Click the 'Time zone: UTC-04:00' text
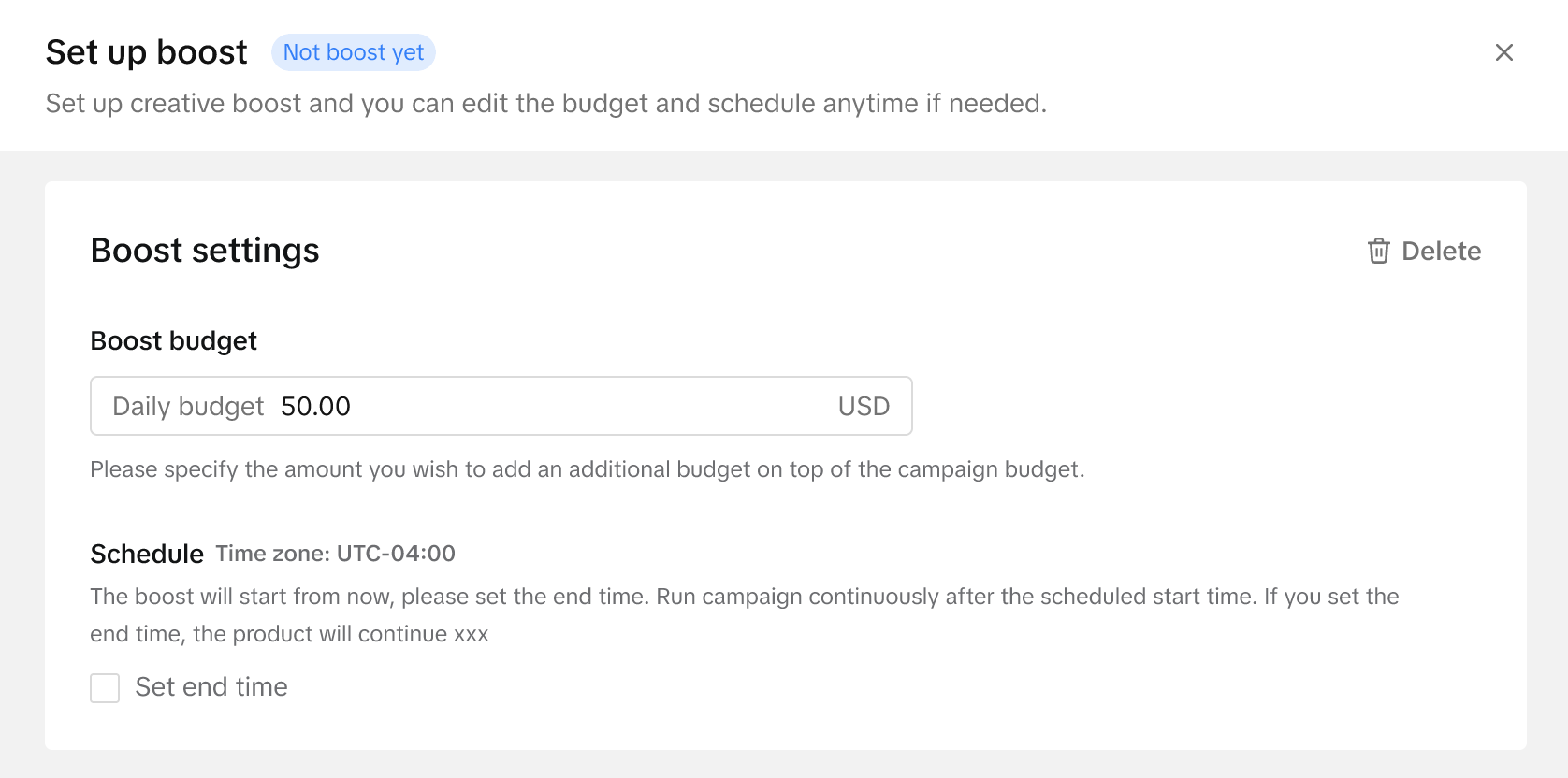Viewport: 1568px width, 778px height. point(335,554)
